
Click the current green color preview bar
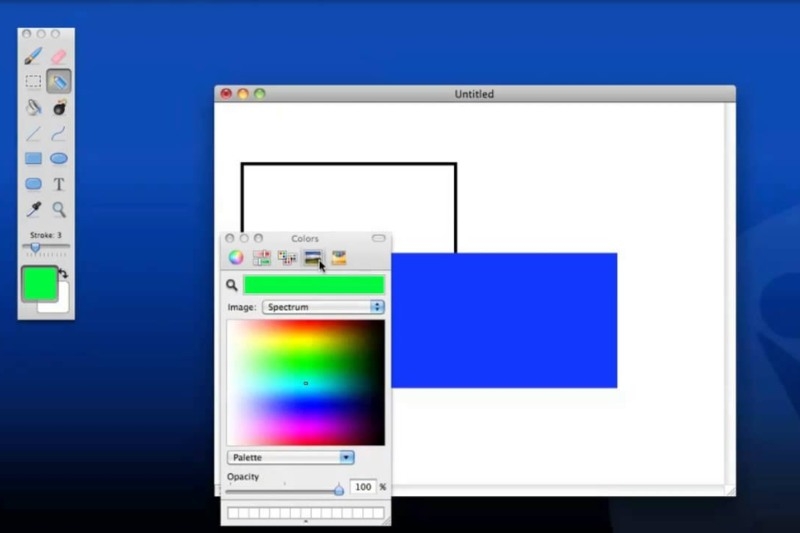(314, 285)
